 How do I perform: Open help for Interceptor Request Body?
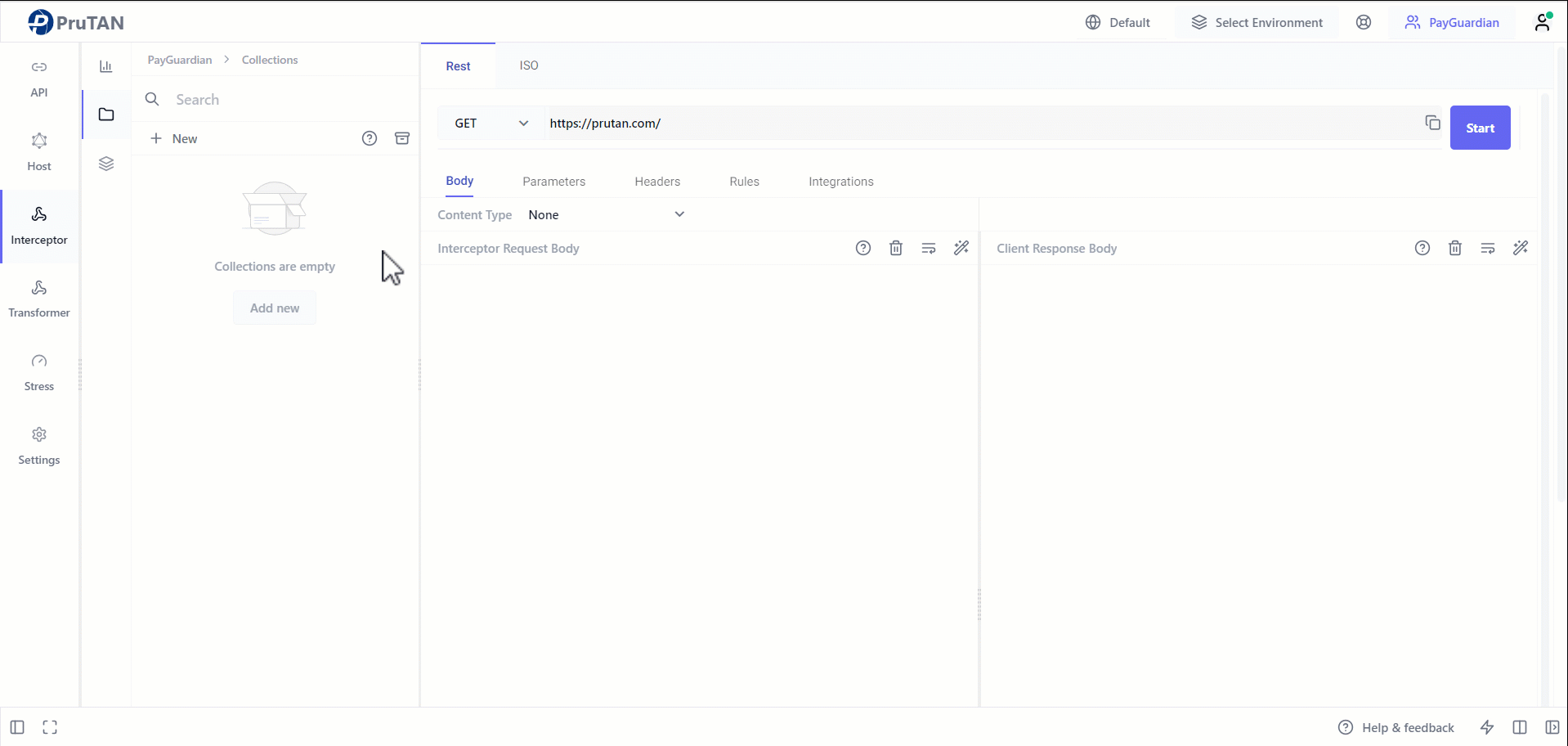(x=863, y=248)
